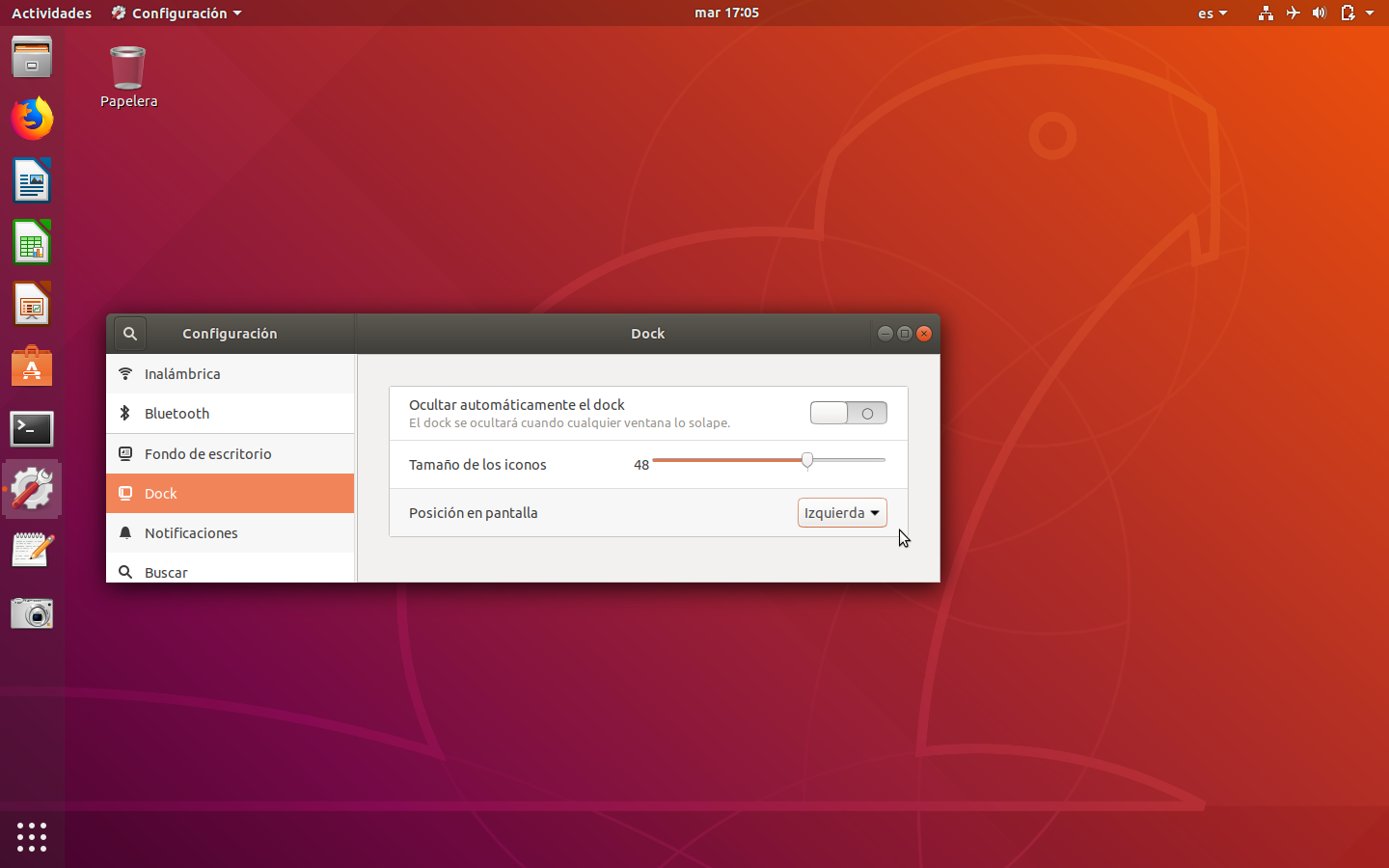Click the volume speaker icon in top bar
This screenshot has height=868, width=1389.
(x=1320, y=13)
